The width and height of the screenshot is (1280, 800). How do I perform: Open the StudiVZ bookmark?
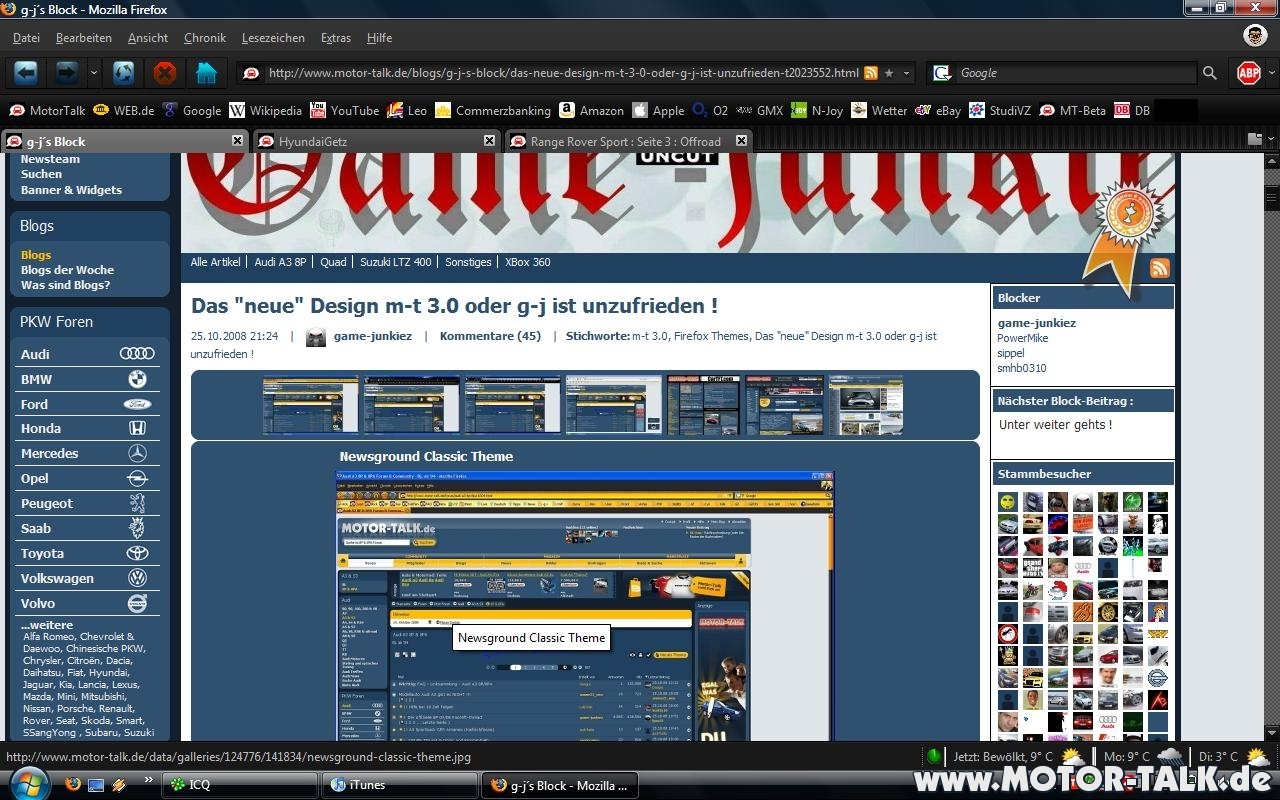1000,111
